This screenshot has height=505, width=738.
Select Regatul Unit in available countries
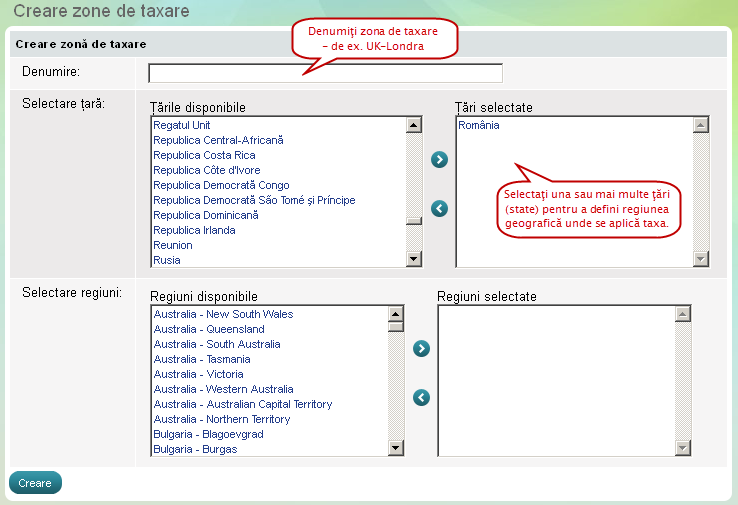pos(181,125)
